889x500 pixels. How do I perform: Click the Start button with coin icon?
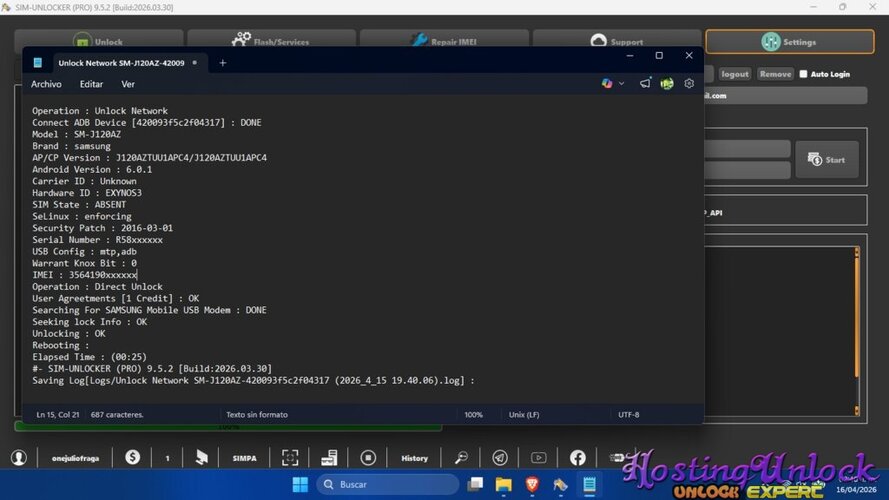coord(827,160)
